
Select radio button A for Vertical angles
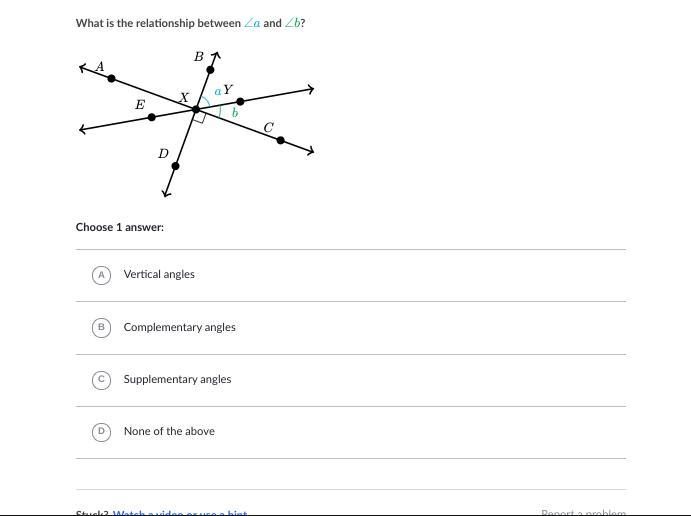pos(101,275)
